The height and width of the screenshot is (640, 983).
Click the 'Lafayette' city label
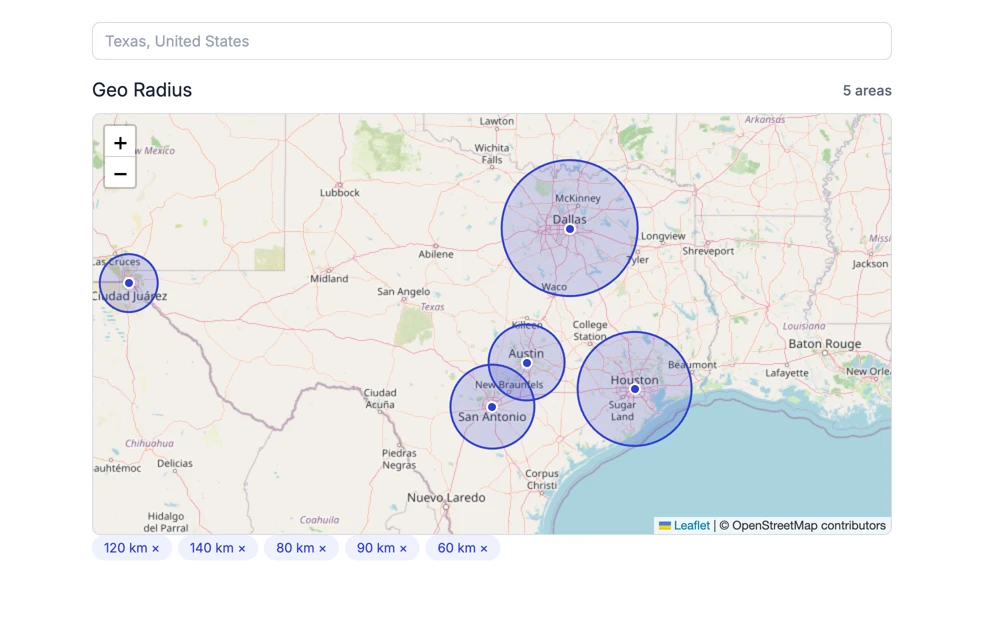(x=787, y=373)
